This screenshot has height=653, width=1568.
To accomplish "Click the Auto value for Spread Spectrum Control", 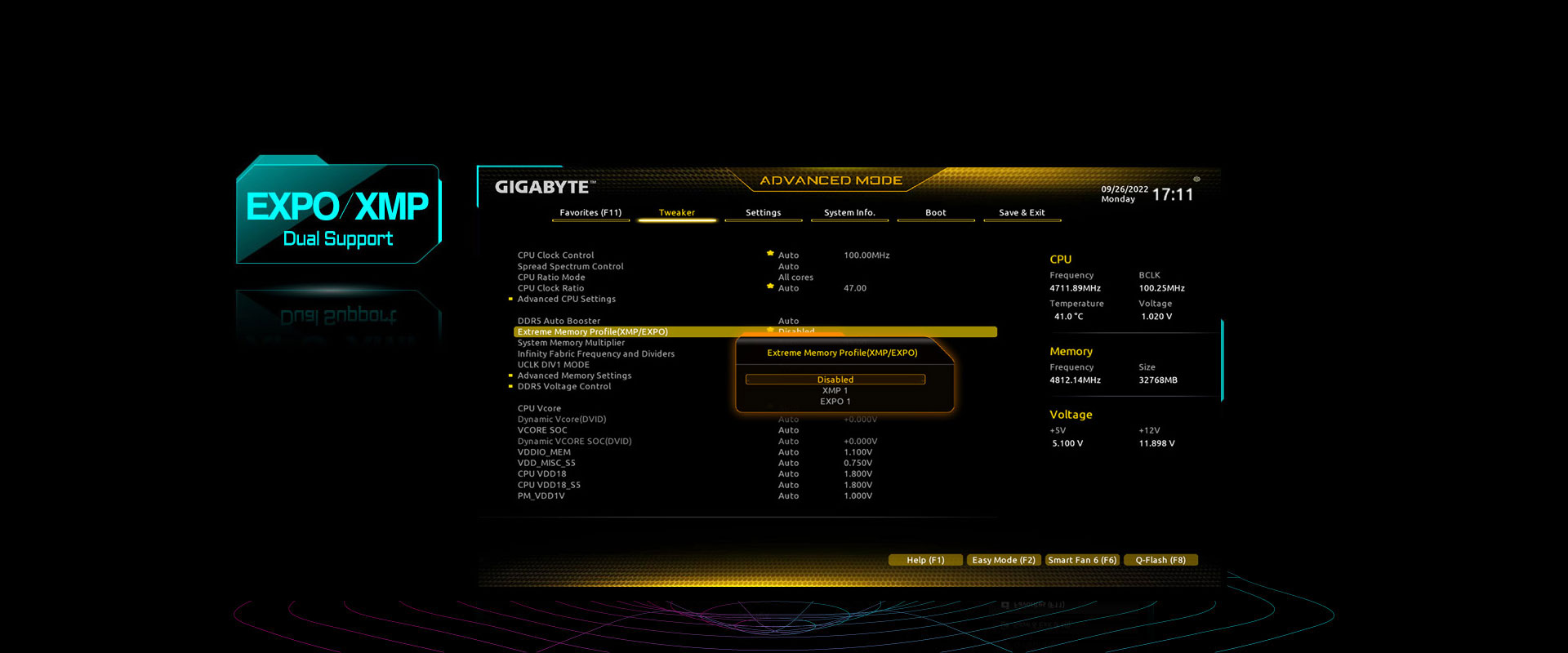I will [788, 267].
